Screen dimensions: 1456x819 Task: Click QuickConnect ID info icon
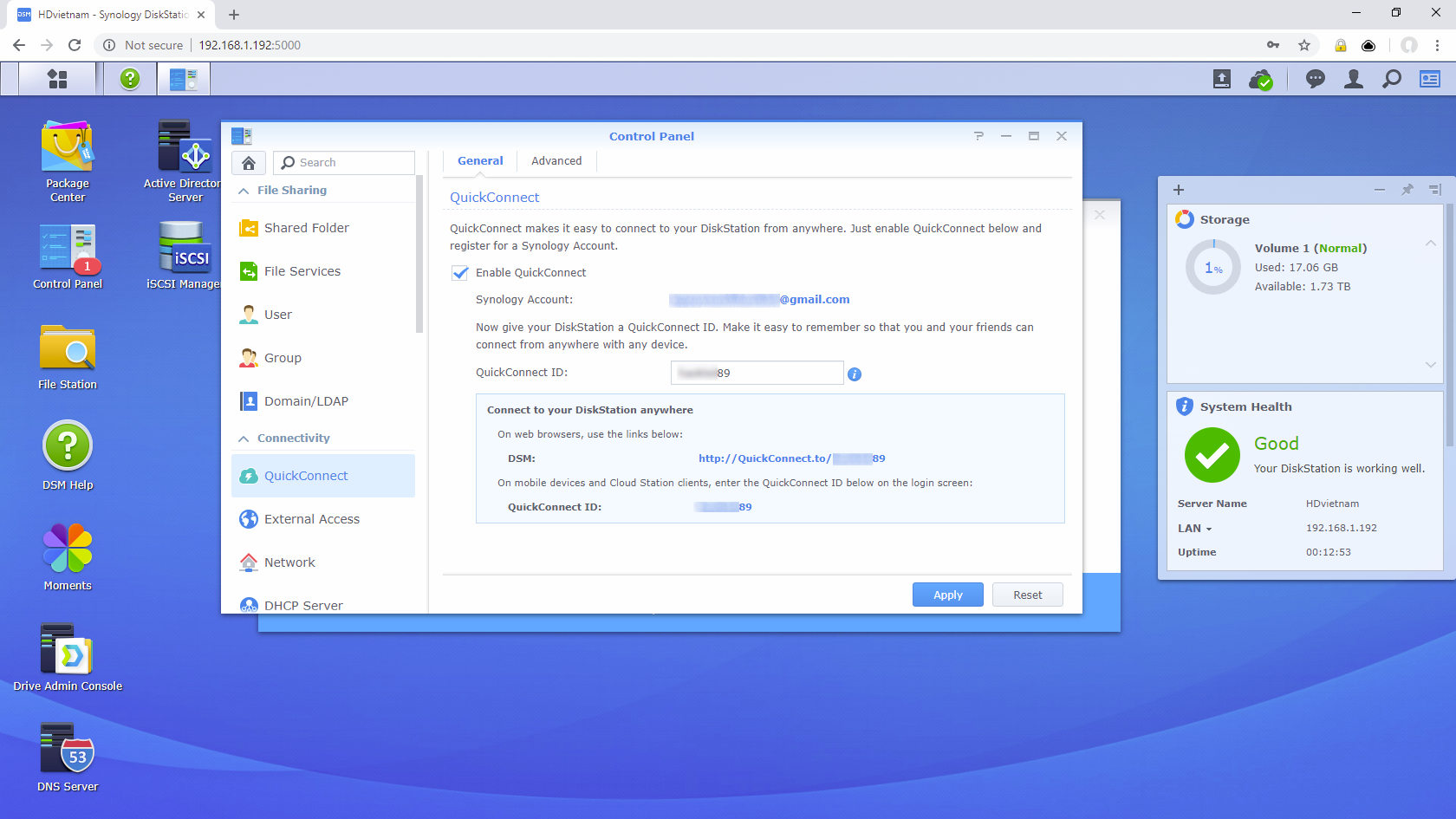click(855, 374)
